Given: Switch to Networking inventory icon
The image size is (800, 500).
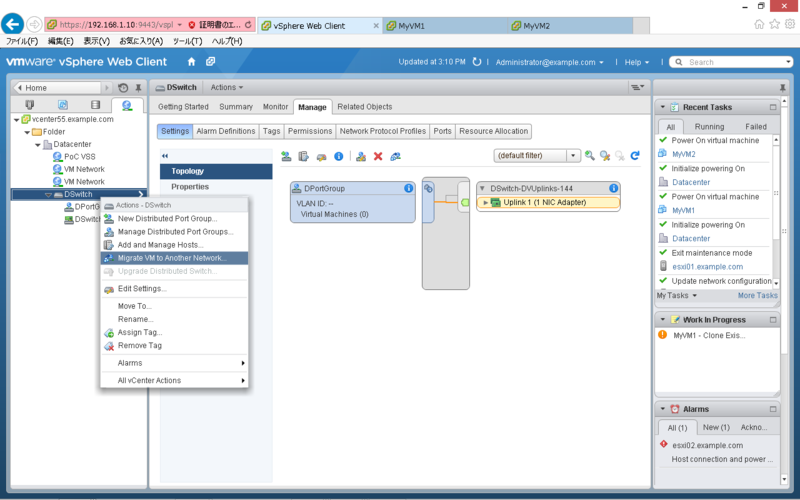Looking at the screenshot, I should tap(127, 105).
